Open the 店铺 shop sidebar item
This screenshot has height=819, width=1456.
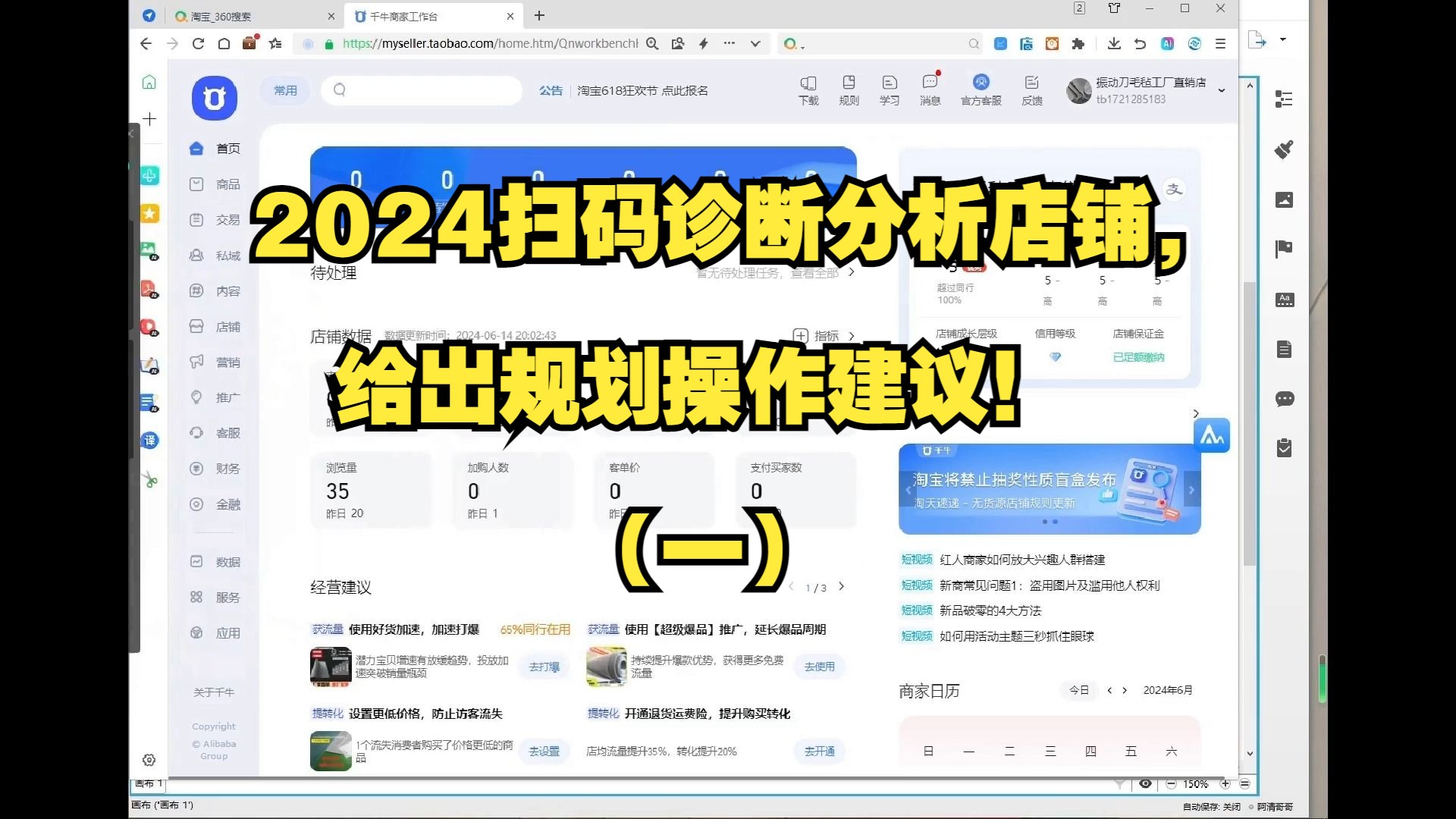point(215,327)
